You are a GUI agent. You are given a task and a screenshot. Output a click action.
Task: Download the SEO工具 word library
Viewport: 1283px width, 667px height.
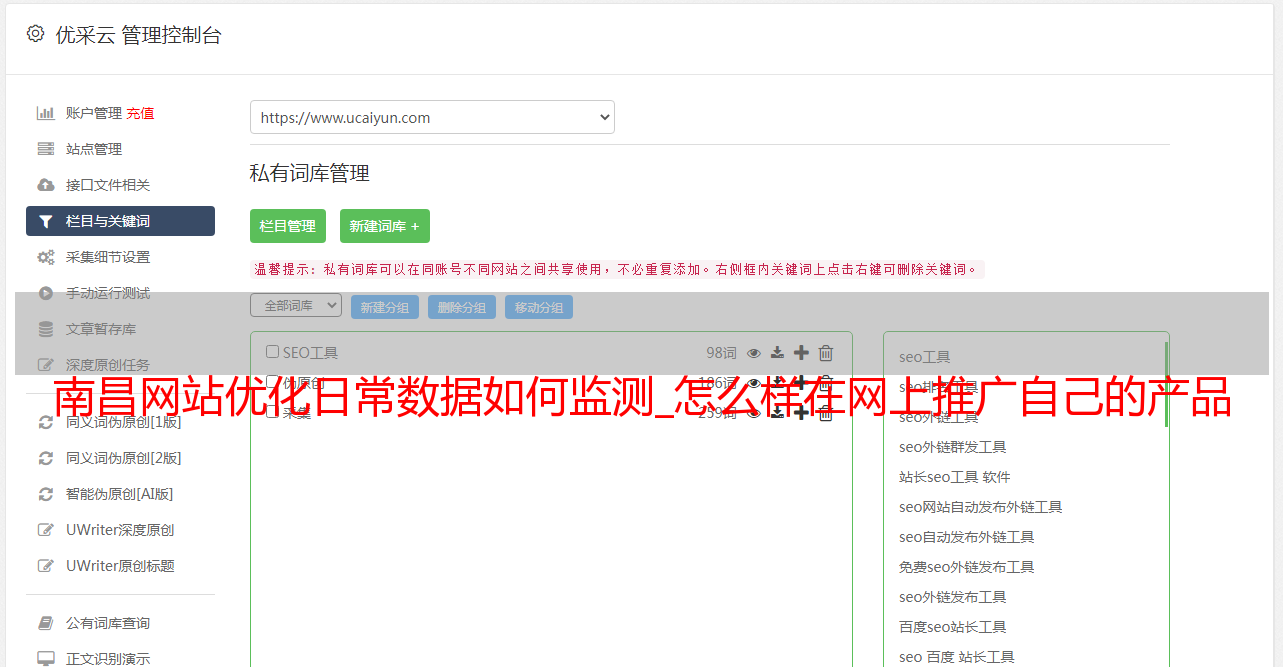point(777,352)
